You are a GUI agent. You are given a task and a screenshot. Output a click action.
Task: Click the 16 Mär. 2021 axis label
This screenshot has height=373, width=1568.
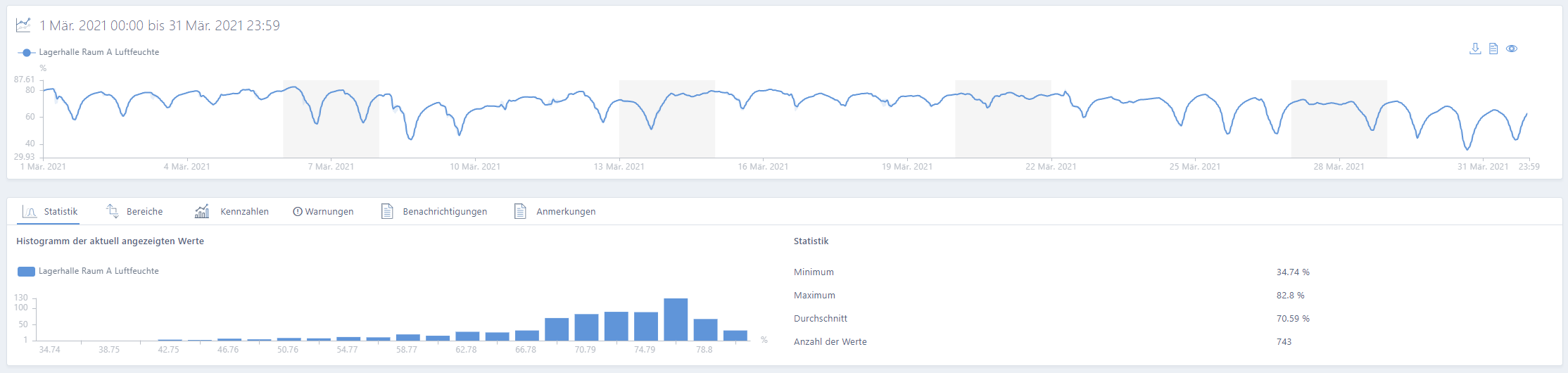click(763, 167)
